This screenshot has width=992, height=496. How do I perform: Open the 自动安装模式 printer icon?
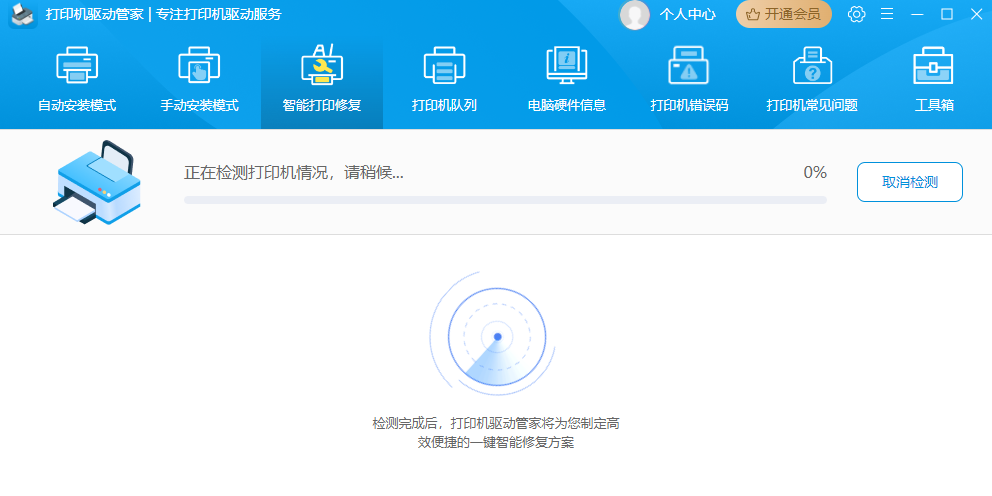pyautogui.click(x=77, y=67)
